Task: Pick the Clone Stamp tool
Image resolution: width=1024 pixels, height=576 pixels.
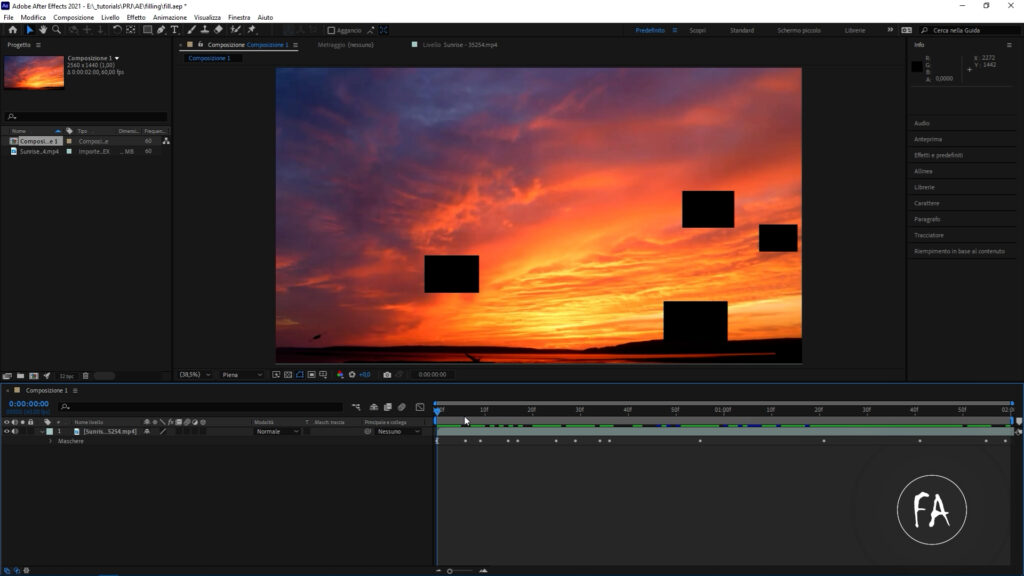Action: 203,30
